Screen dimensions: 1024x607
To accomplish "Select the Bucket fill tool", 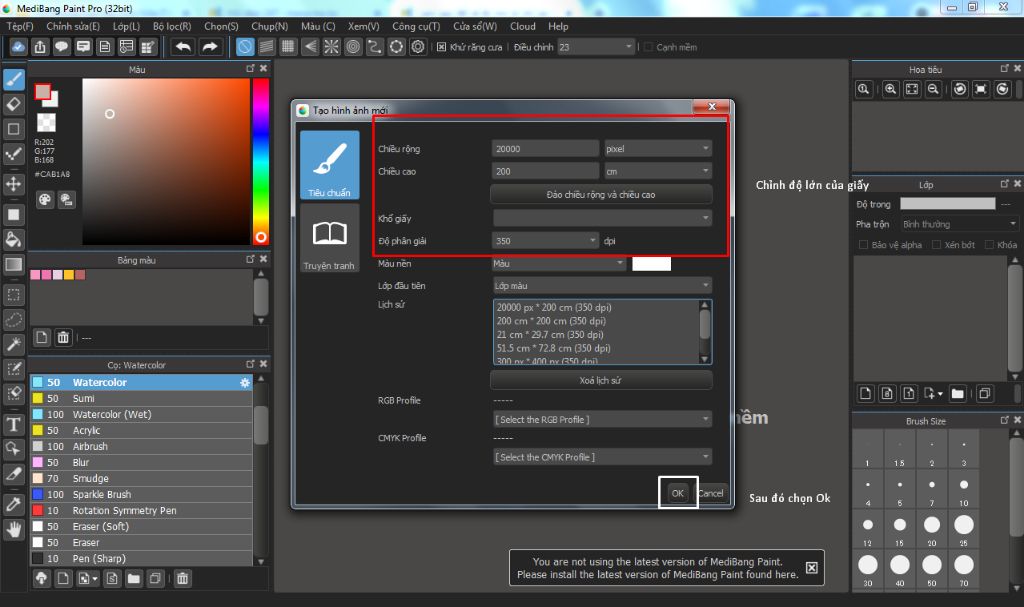I will point(14,239).
